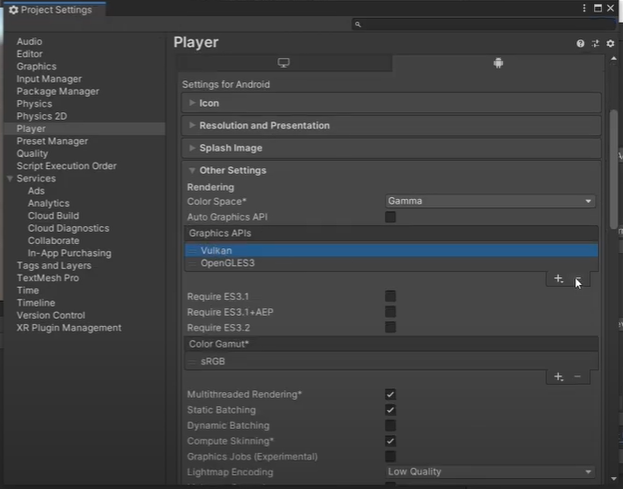Open XR Plugin Management settings
Viewport: 623px width, 489px height.
pyautogui.click(x=69, y=328)
